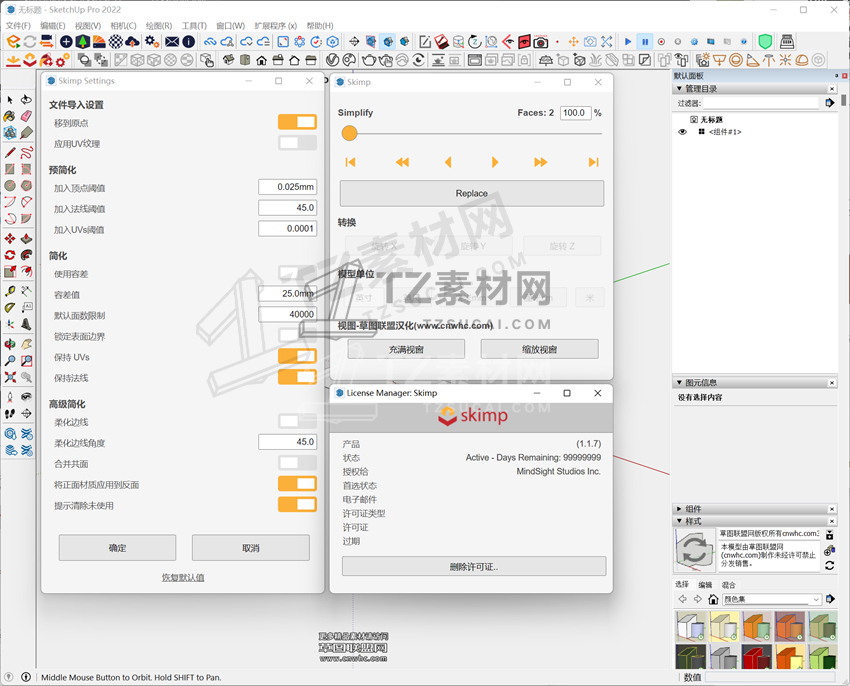Image resolution: width=850 pixels, height=686 pixels.
Task: Click the skip-to-end icon in Skimp
Action: pos(593,162)
